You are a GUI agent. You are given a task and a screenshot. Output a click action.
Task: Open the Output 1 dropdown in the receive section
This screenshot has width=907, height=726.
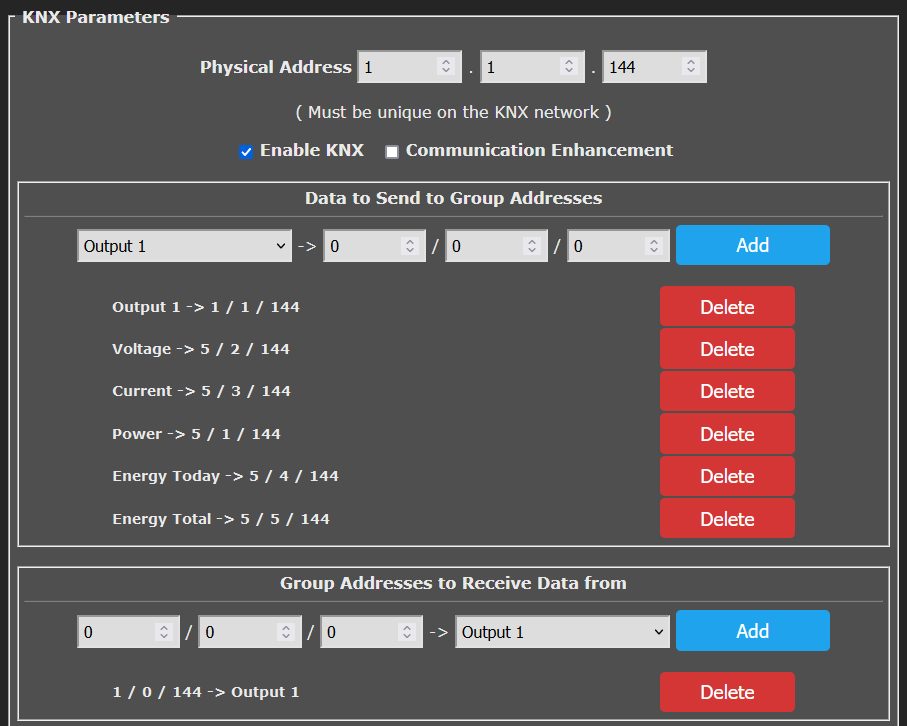(562, 631)
